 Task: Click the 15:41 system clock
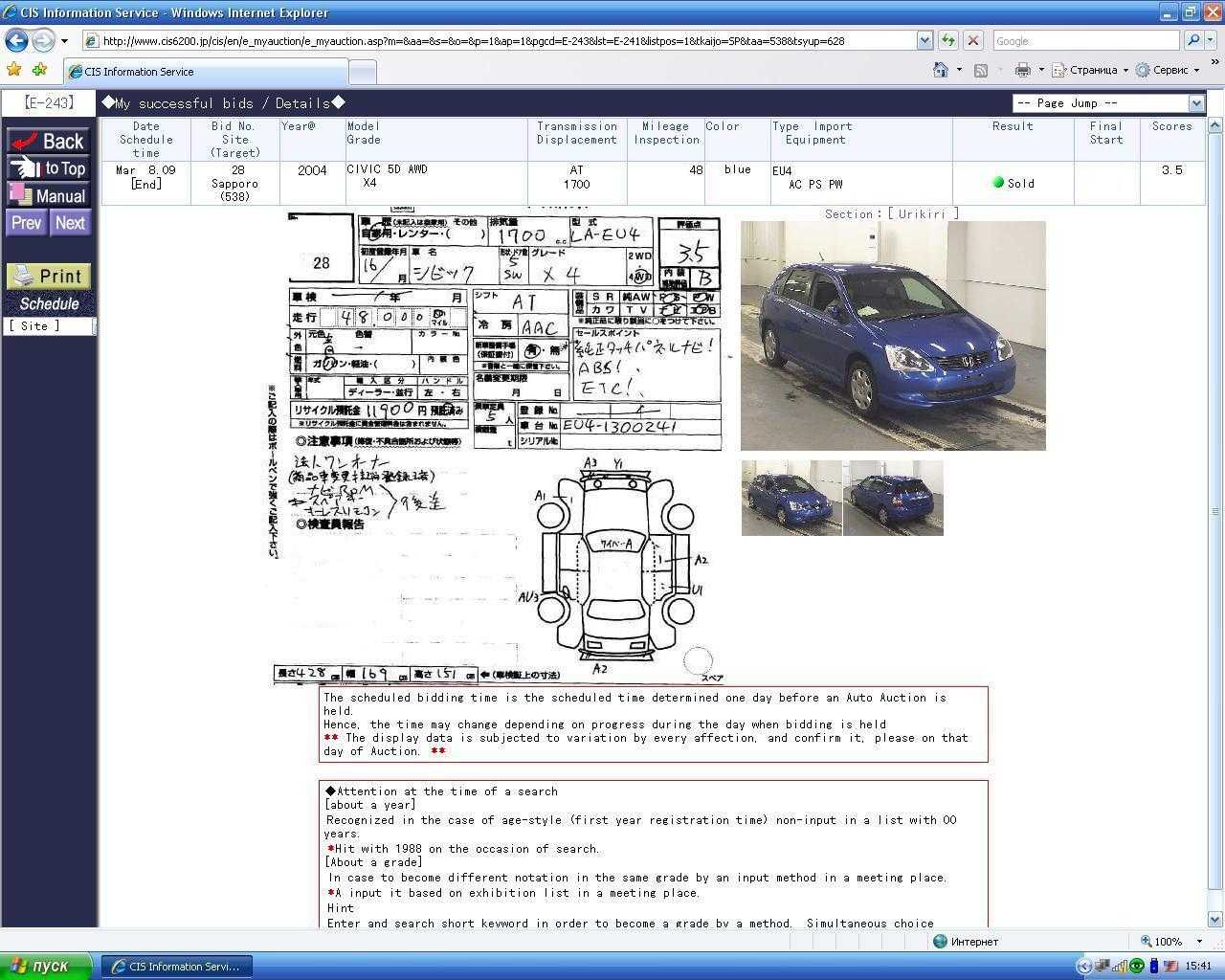coord(1198,967)
